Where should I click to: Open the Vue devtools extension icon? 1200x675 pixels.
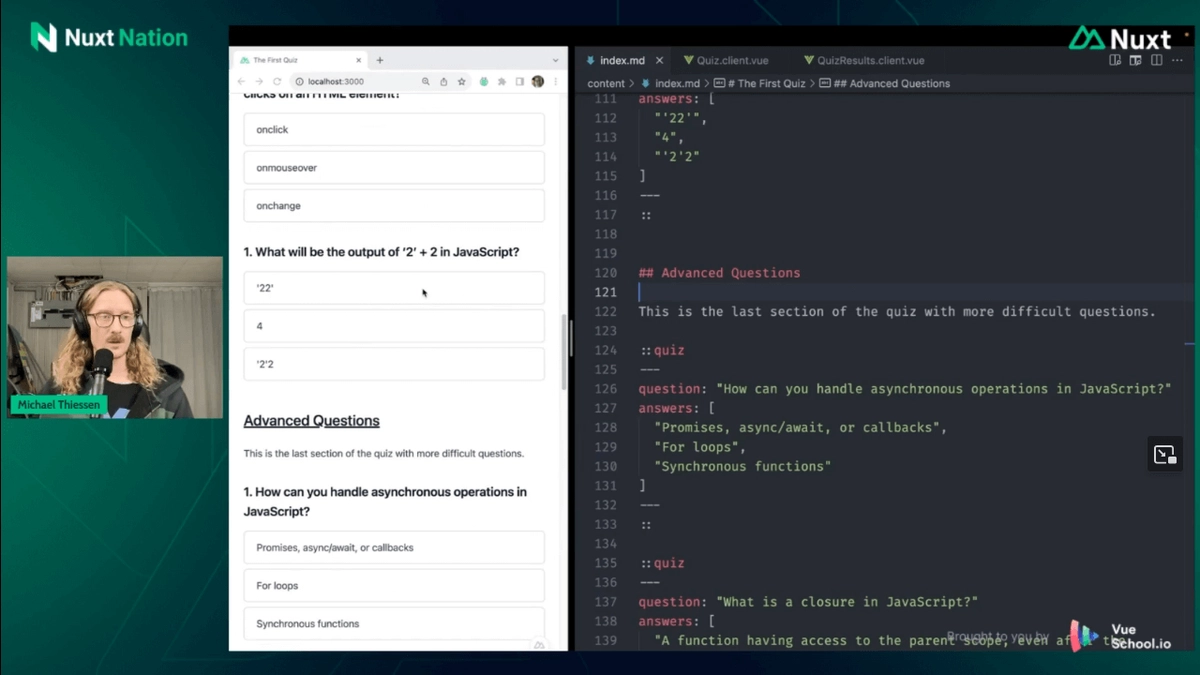484,82
